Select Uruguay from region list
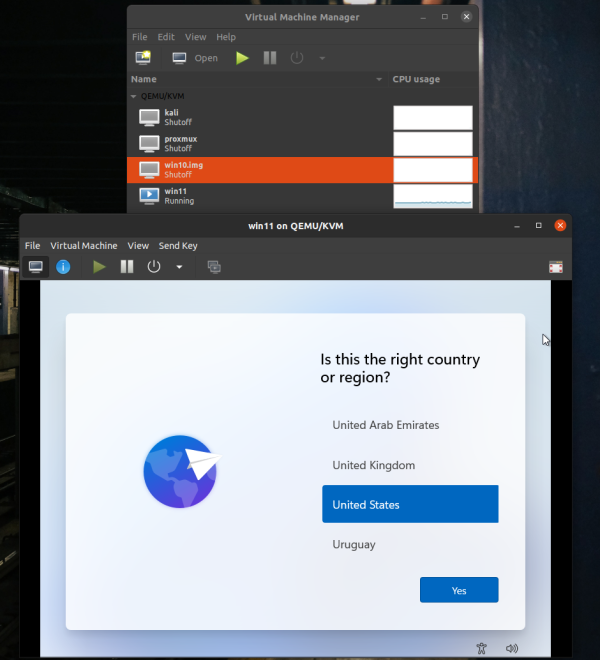Screen dimensions: 600x660 point(410,544)
